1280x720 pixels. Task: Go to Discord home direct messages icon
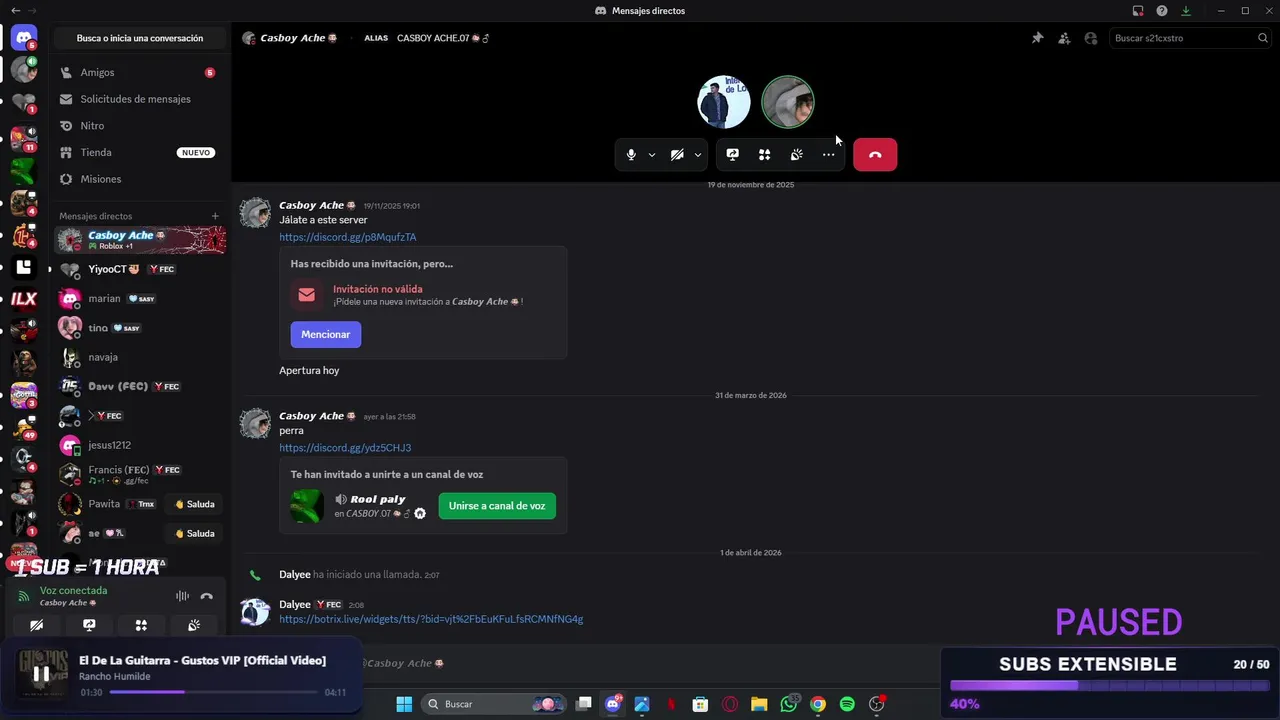(x=24, y=38)
